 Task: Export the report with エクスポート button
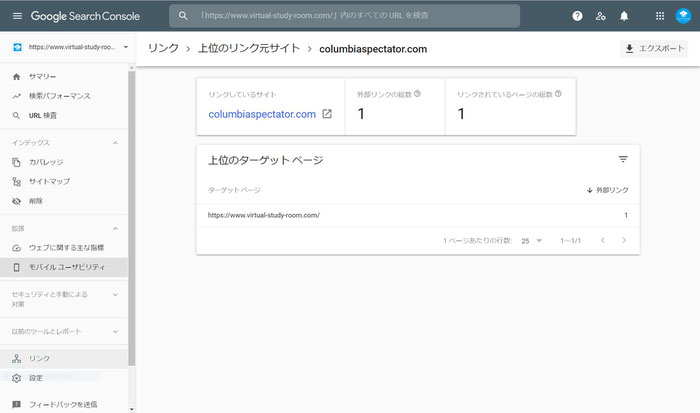(x=654, y=49)
